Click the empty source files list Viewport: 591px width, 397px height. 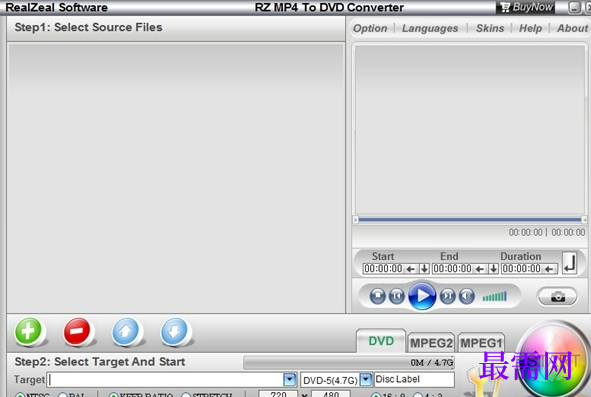[x=176, y=177]
